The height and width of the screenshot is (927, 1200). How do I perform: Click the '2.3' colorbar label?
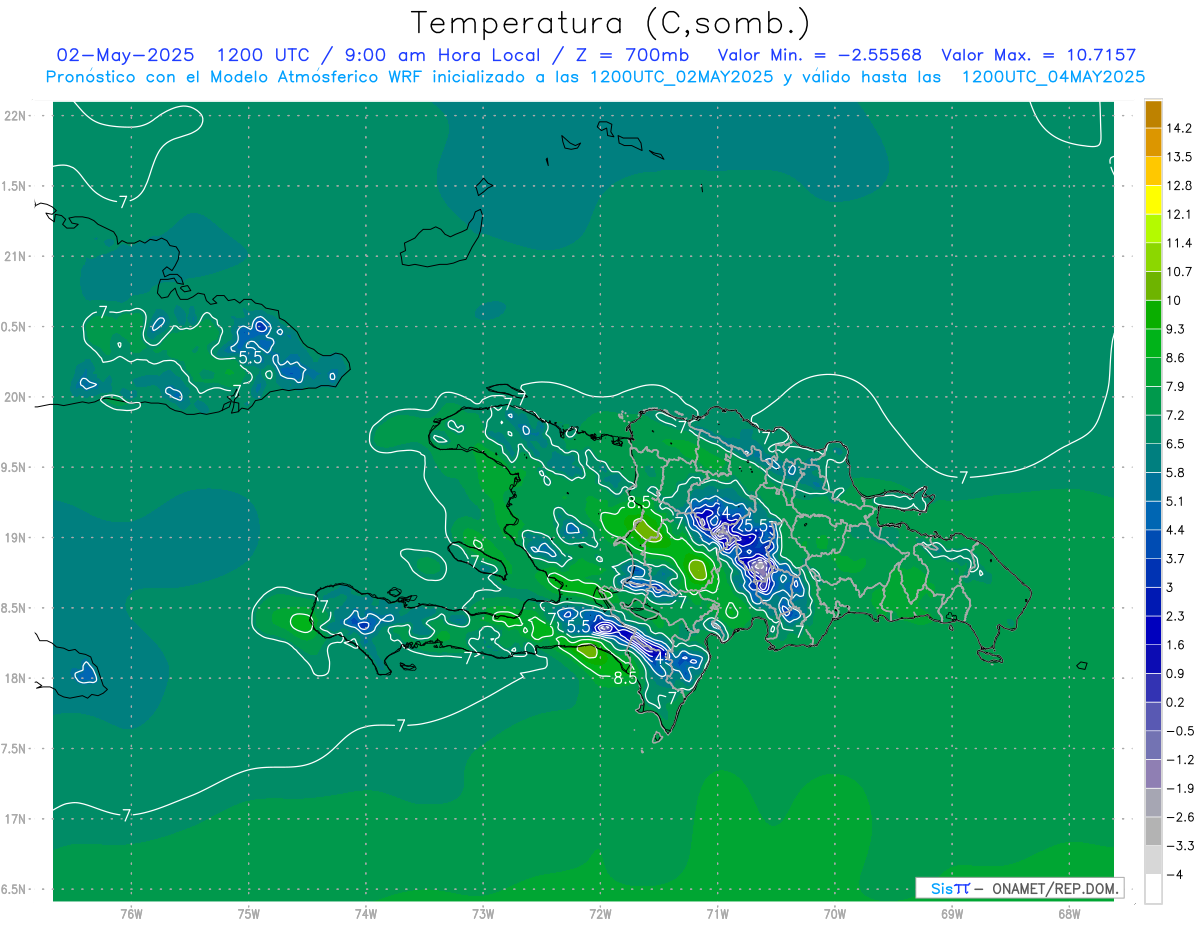click(1175, 616)
